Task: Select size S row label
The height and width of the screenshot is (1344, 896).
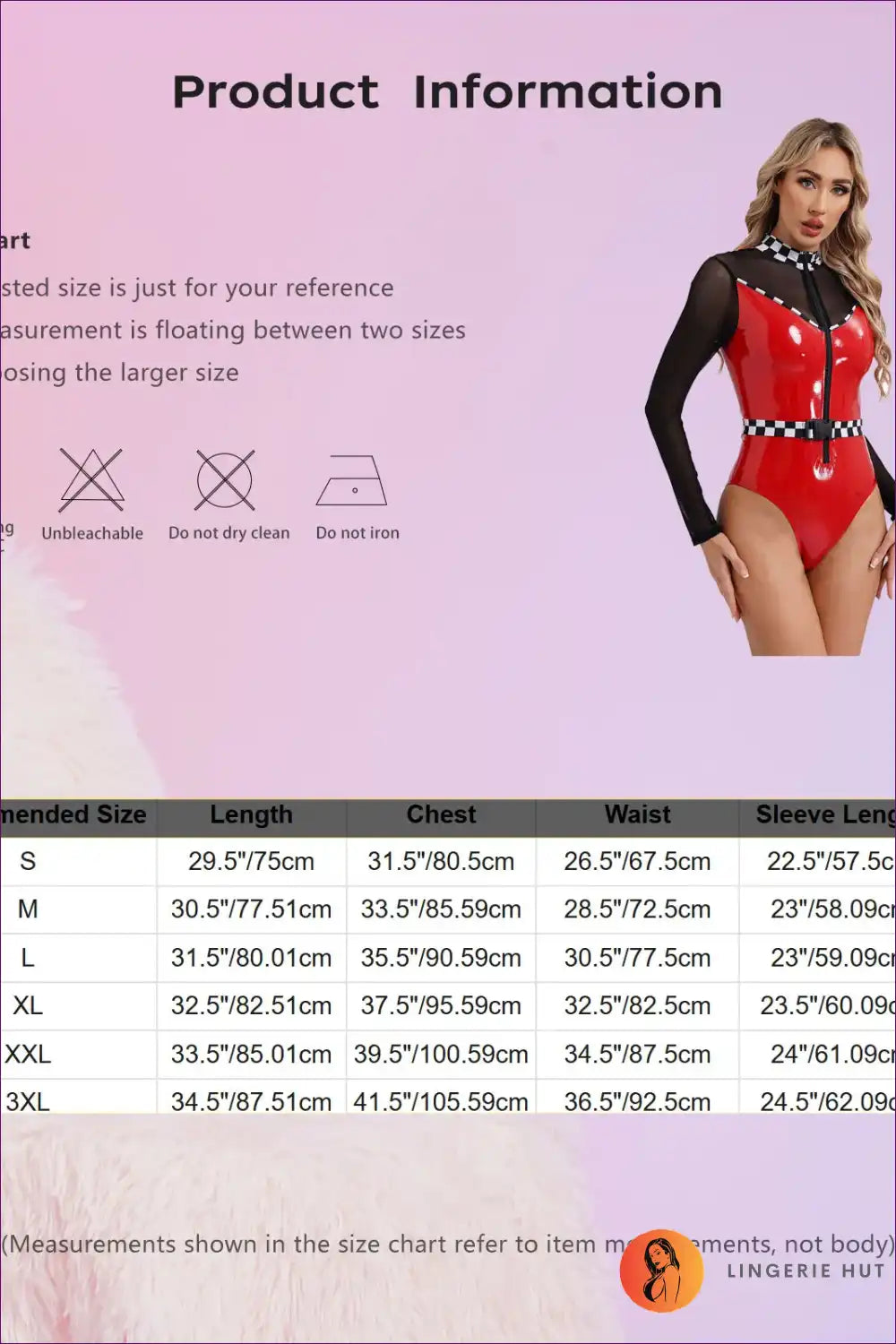Action: coord(28,862)
